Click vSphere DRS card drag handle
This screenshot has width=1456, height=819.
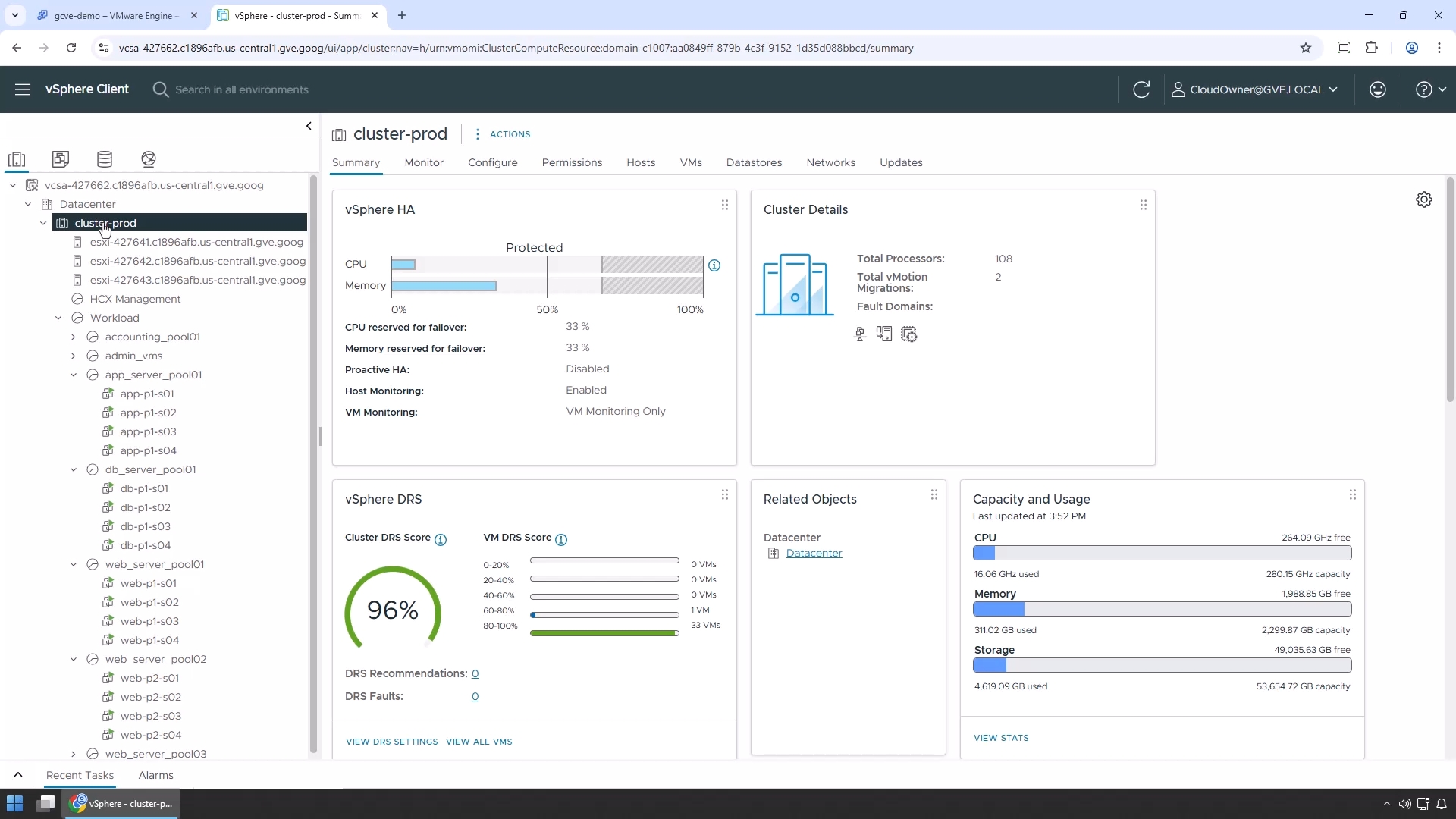[x=725, y=494]
